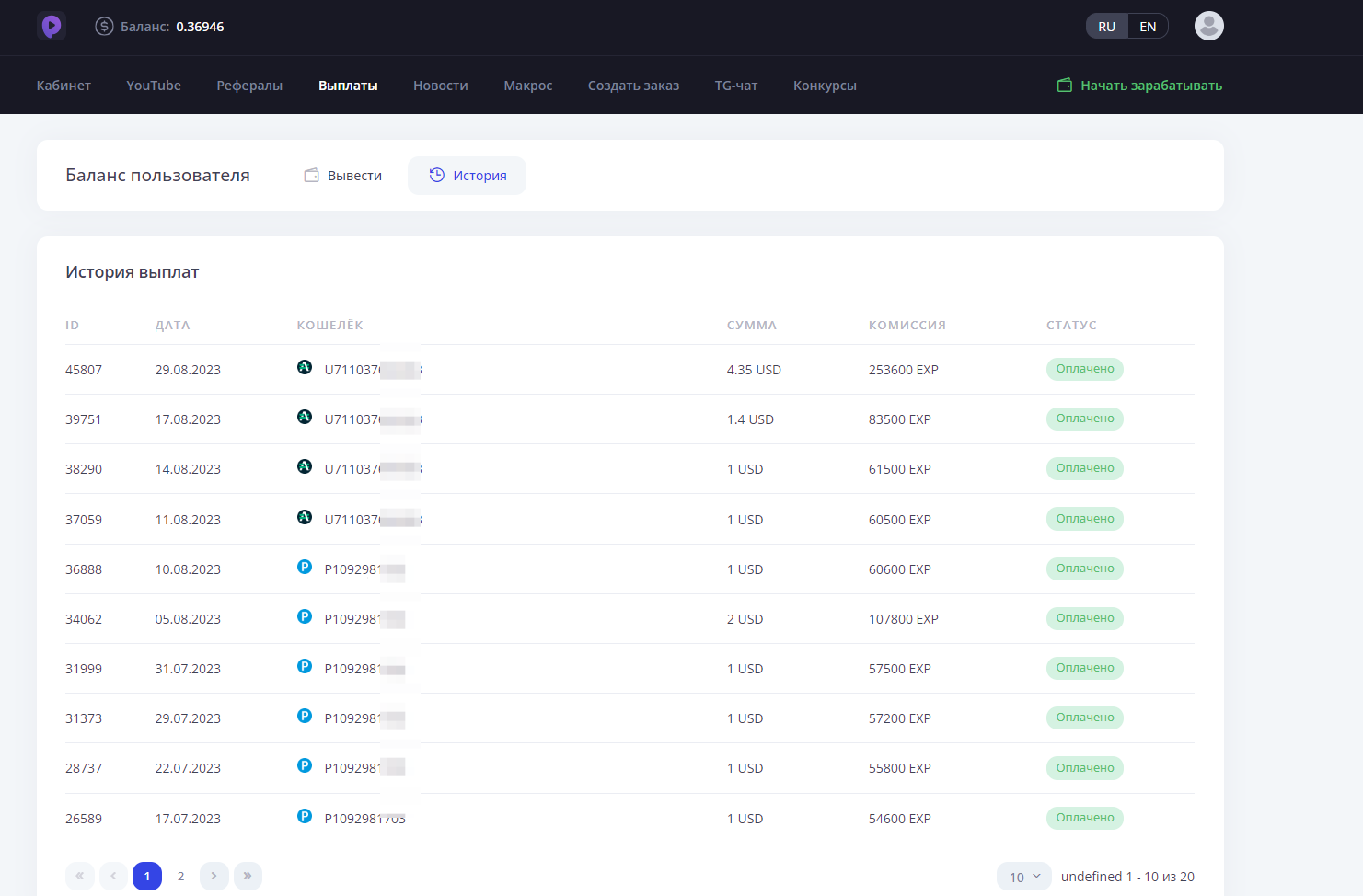Click the КОШЕЛЁК column header
The image size is (1363, 896).
(330, 325)
